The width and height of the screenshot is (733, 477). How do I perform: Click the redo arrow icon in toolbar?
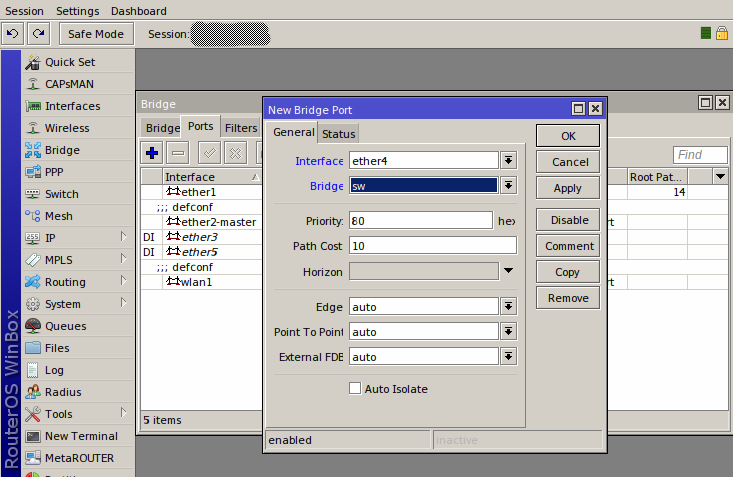click(38, 34)
